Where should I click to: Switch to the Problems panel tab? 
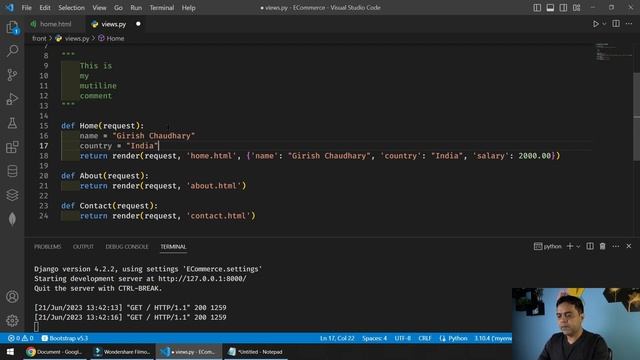pyautogui.click(x=48, y=247)
